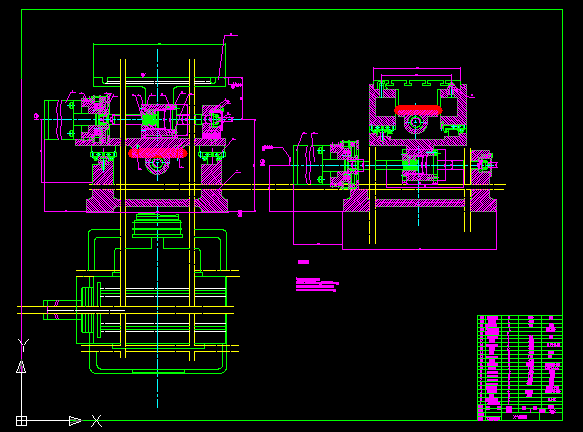Click the parts list table at bottom right

(x=520, y=368)
